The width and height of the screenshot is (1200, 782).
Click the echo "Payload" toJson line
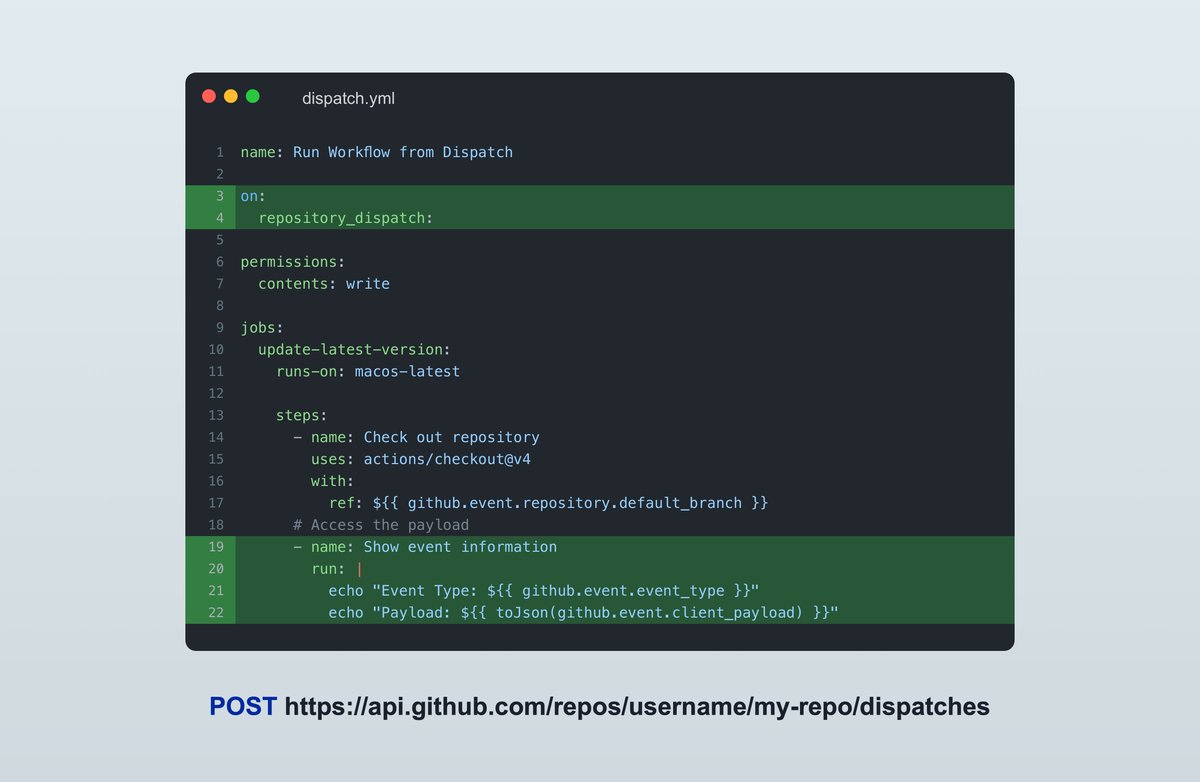click(x=583, y=613)
